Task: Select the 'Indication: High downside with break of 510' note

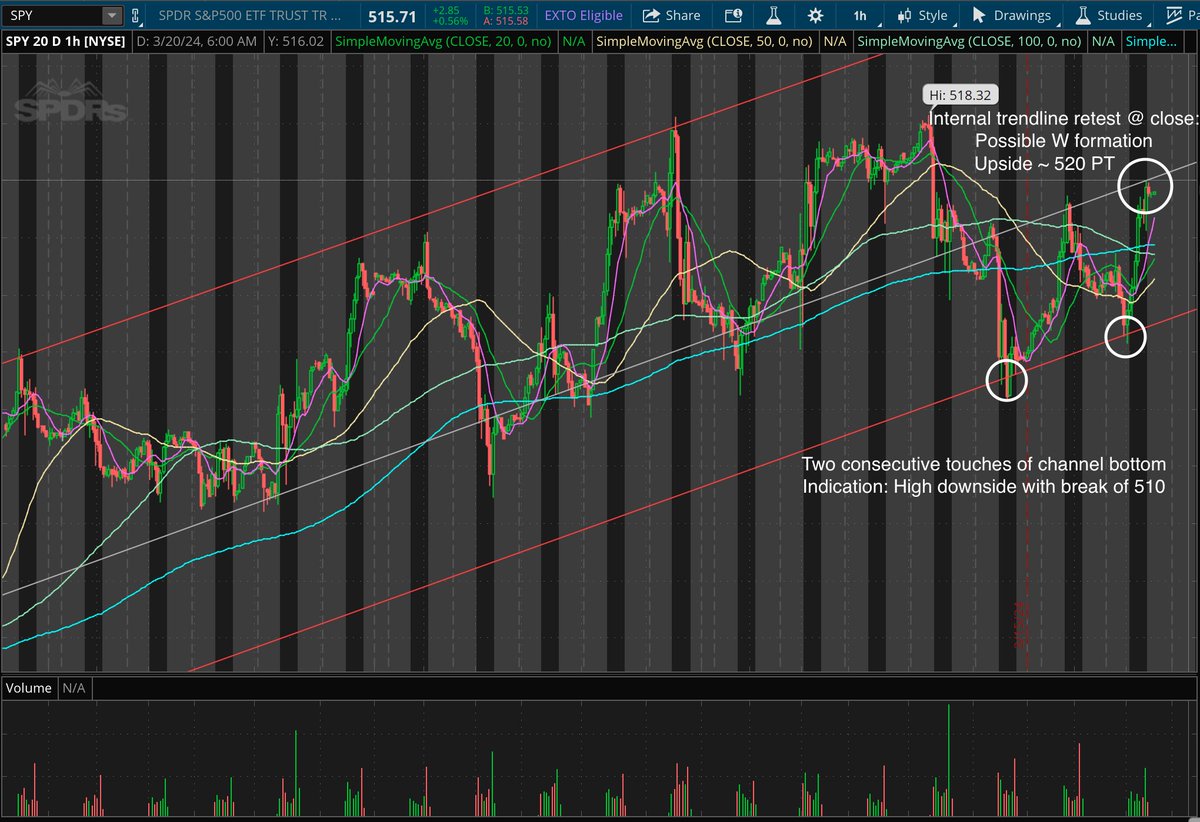Action: tap(984, 487)
